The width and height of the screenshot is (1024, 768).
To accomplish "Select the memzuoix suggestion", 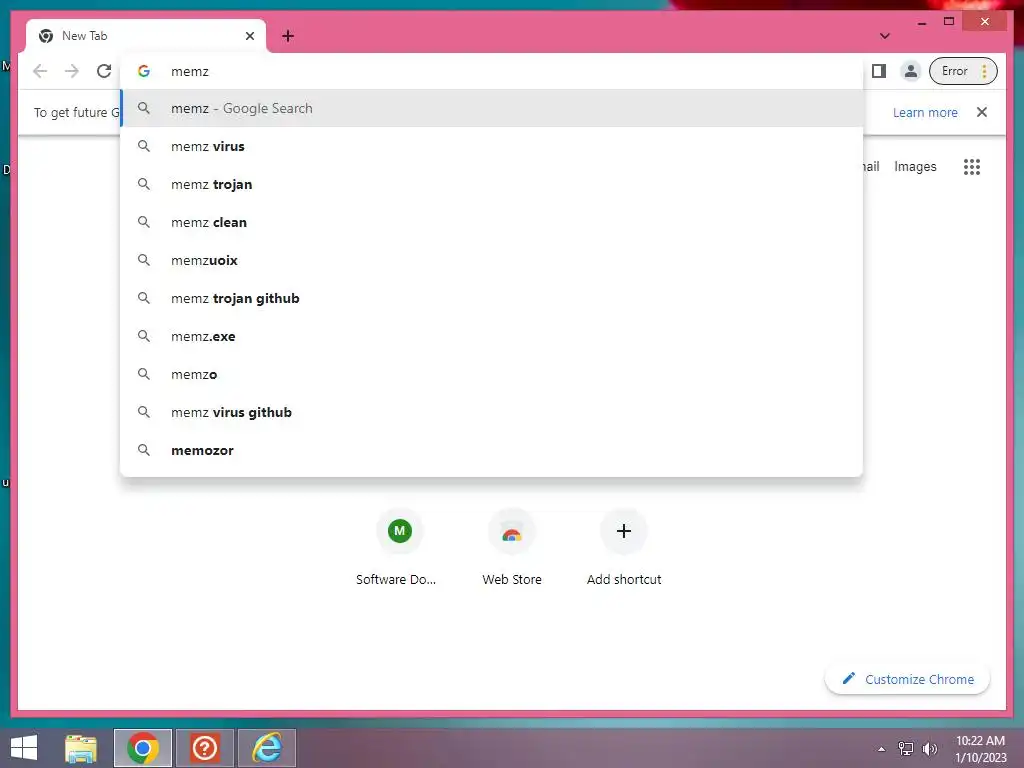I will 491,260.
